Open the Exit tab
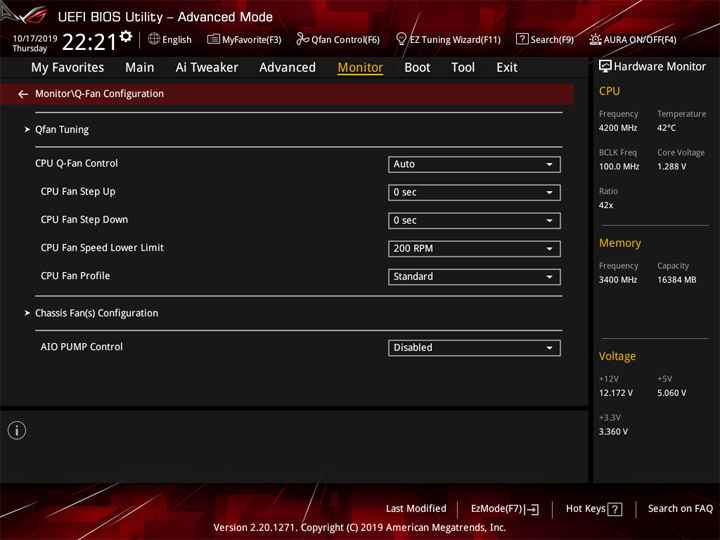This screenshot has height=540, width=720. 507,68
